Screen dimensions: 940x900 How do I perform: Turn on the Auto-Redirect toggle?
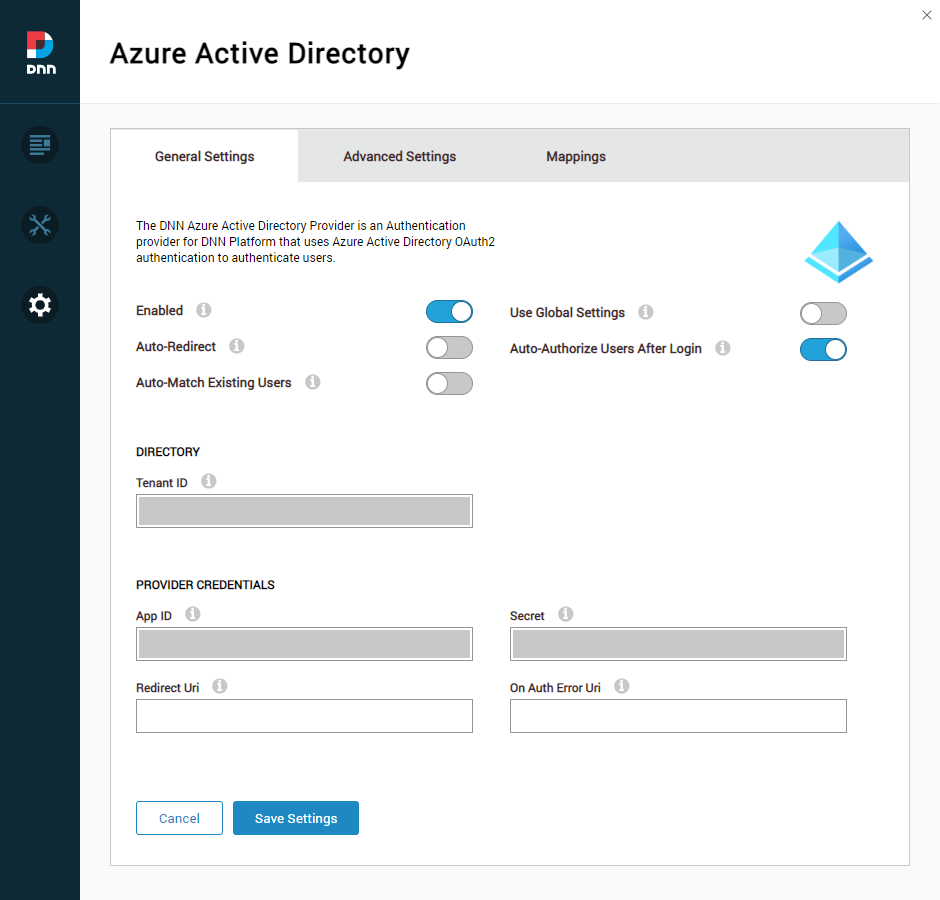point(450,348)
